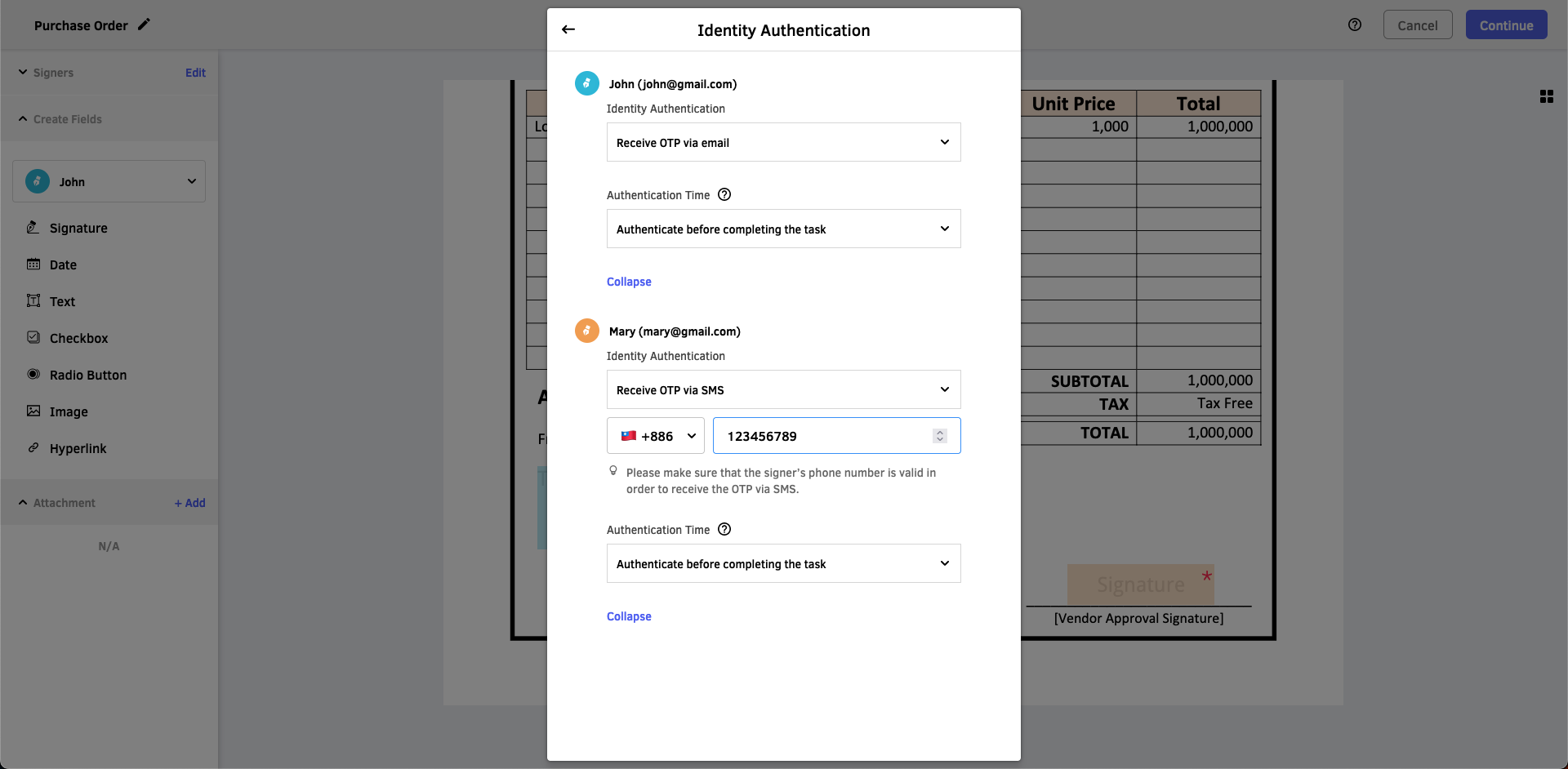Click the pencil icon to rename Purchase Order
The height and width of the screenshot is (769, 1568).
click(145, 24)
